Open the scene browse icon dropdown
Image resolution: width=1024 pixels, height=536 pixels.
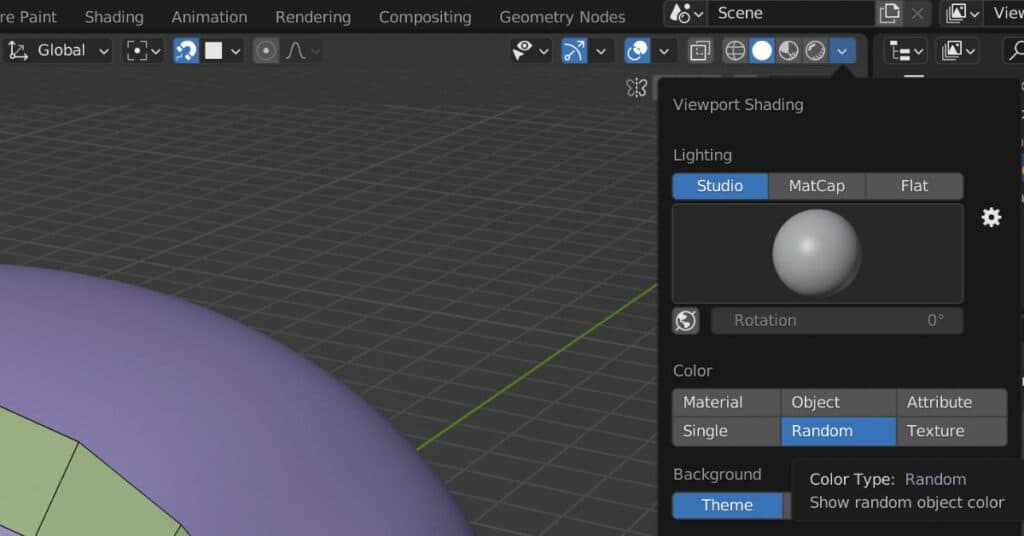click(x=686, y=13)
